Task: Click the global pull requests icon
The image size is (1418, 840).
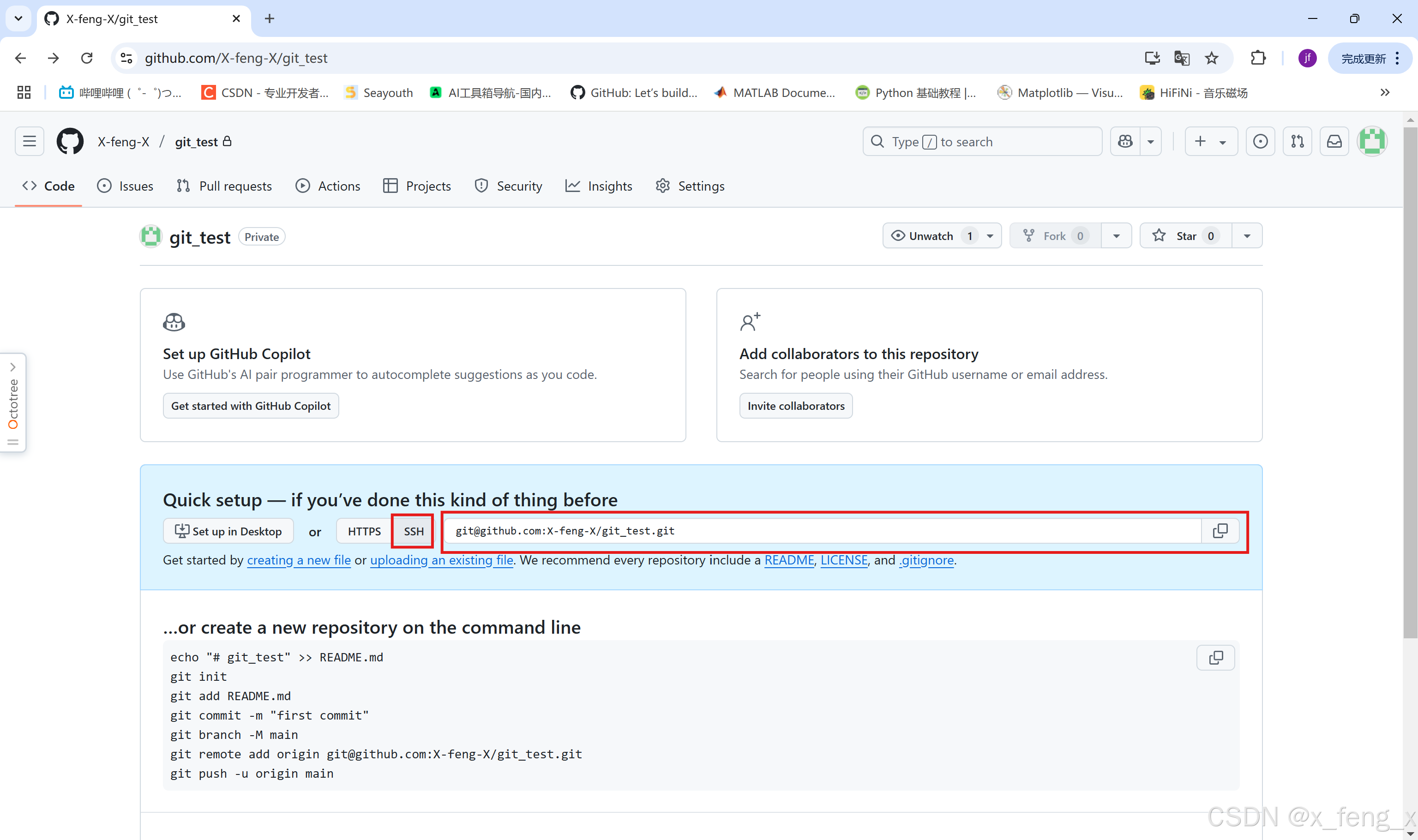Action: click(x=1297, y=142)
